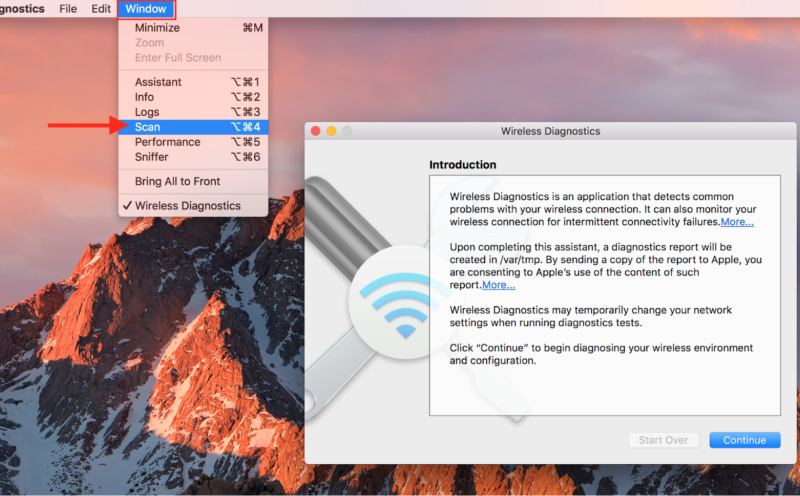Click the paragraph about temporarily changing network settings
800x496 pixels.
590,316
